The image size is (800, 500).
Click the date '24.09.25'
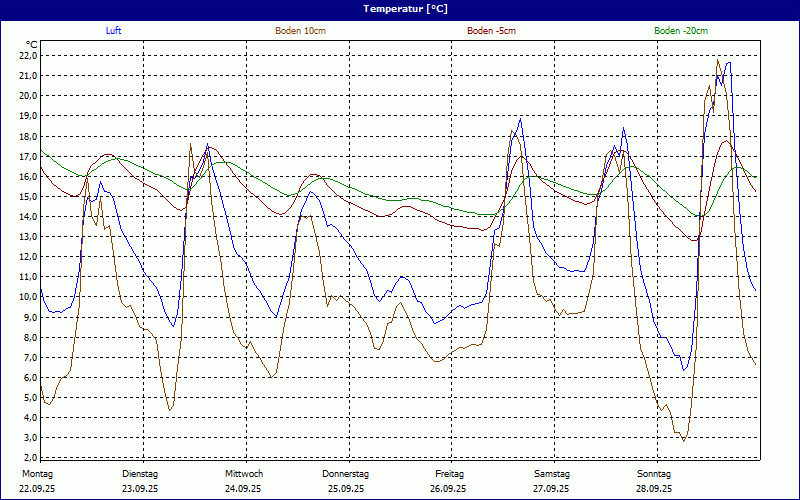[x=243, y=489]
